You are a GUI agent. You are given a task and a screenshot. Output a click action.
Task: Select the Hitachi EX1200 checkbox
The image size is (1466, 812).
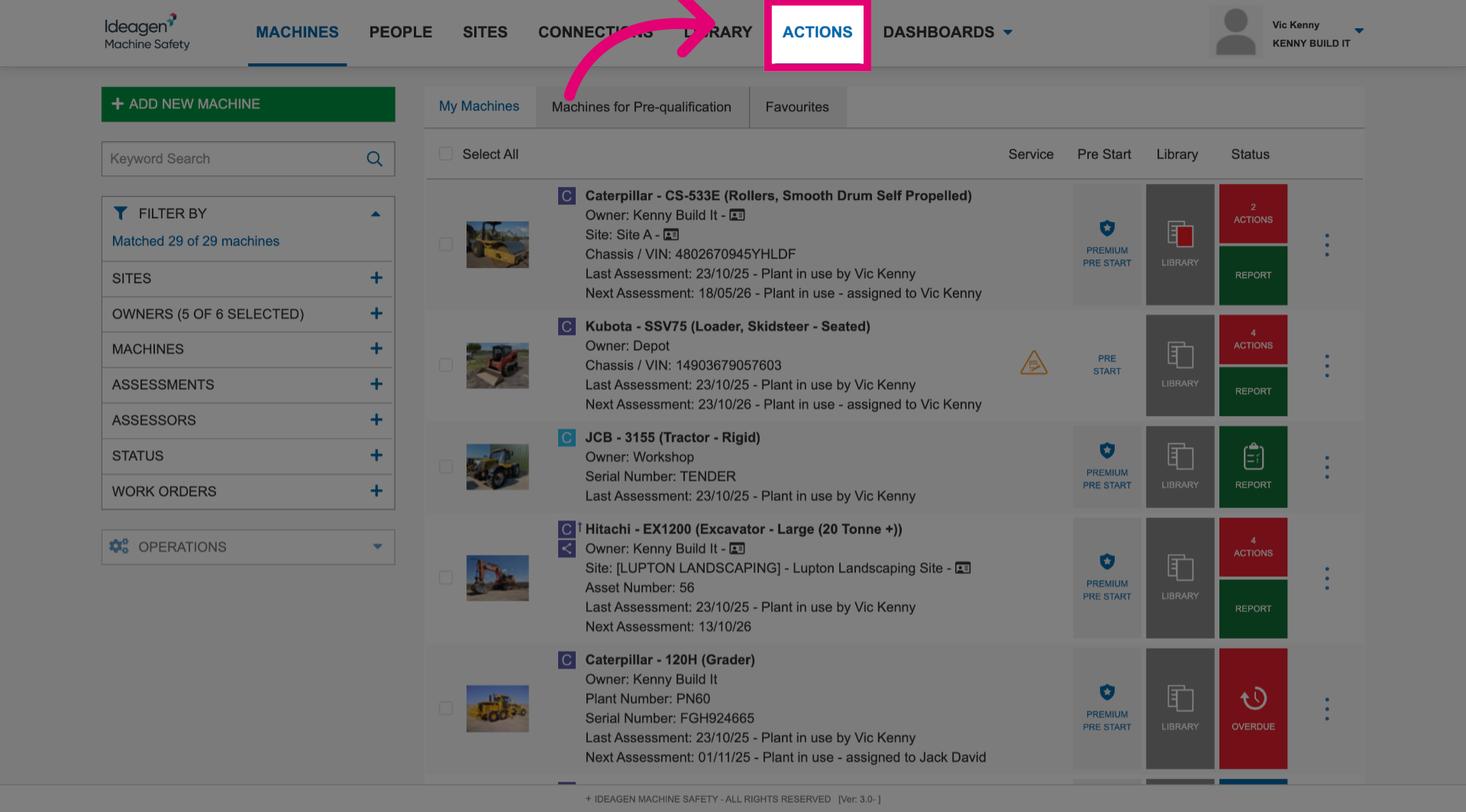pos(446,578)
